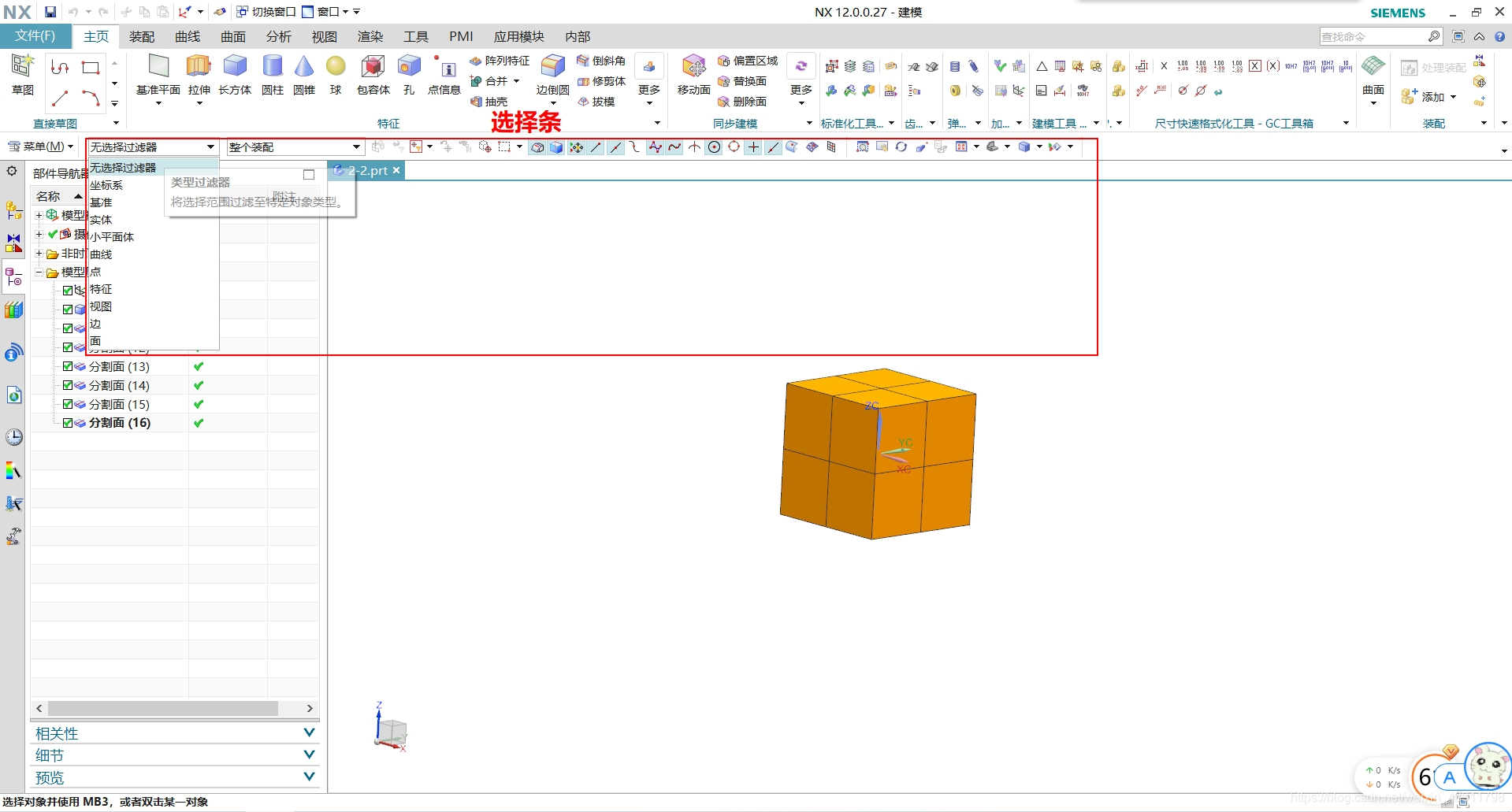Open the 整个装配 selection scope dropdown
Screen dimensions: 1512x812
(x=295, y=147)
